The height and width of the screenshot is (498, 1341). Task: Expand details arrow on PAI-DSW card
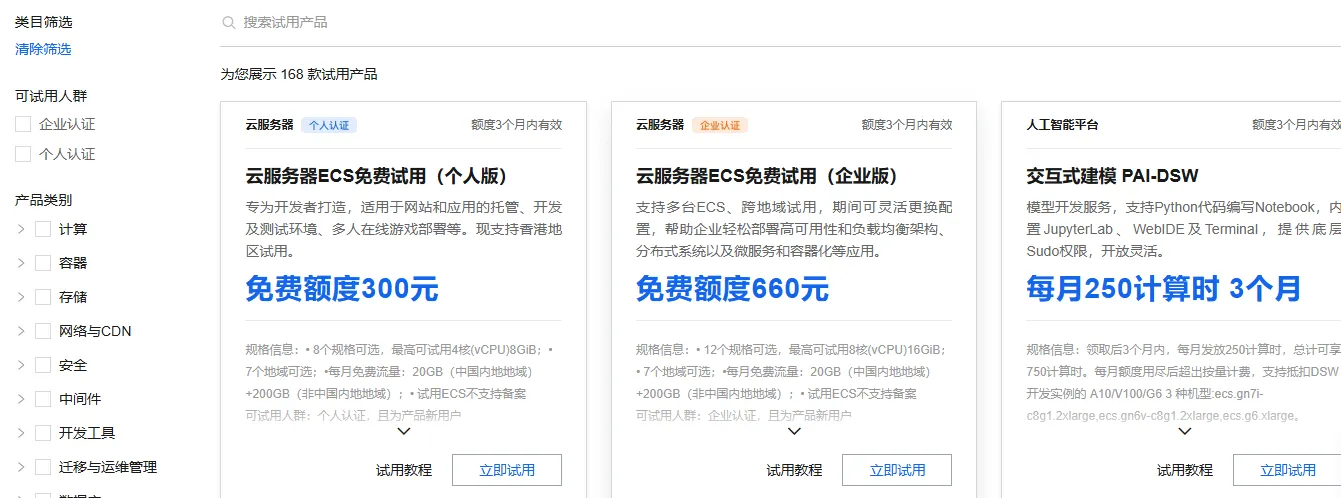[1185, 432]
